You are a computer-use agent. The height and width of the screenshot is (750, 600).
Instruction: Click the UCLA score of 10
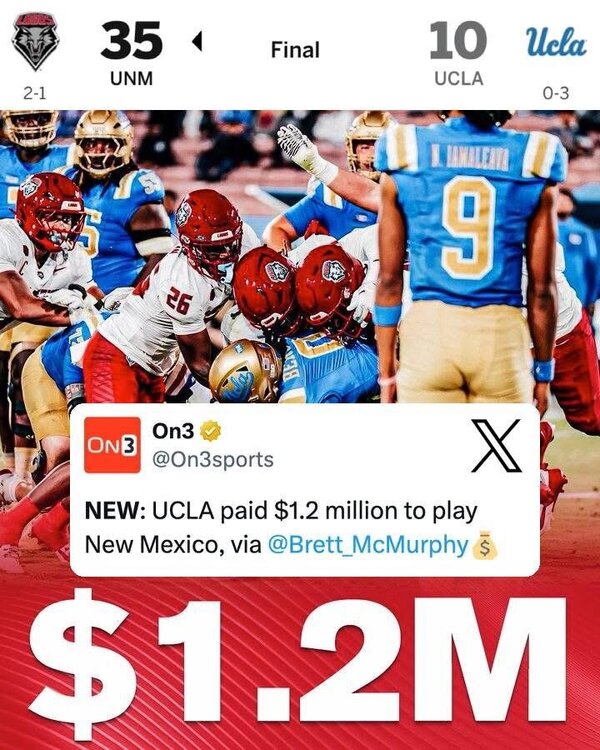coord(458,41)
